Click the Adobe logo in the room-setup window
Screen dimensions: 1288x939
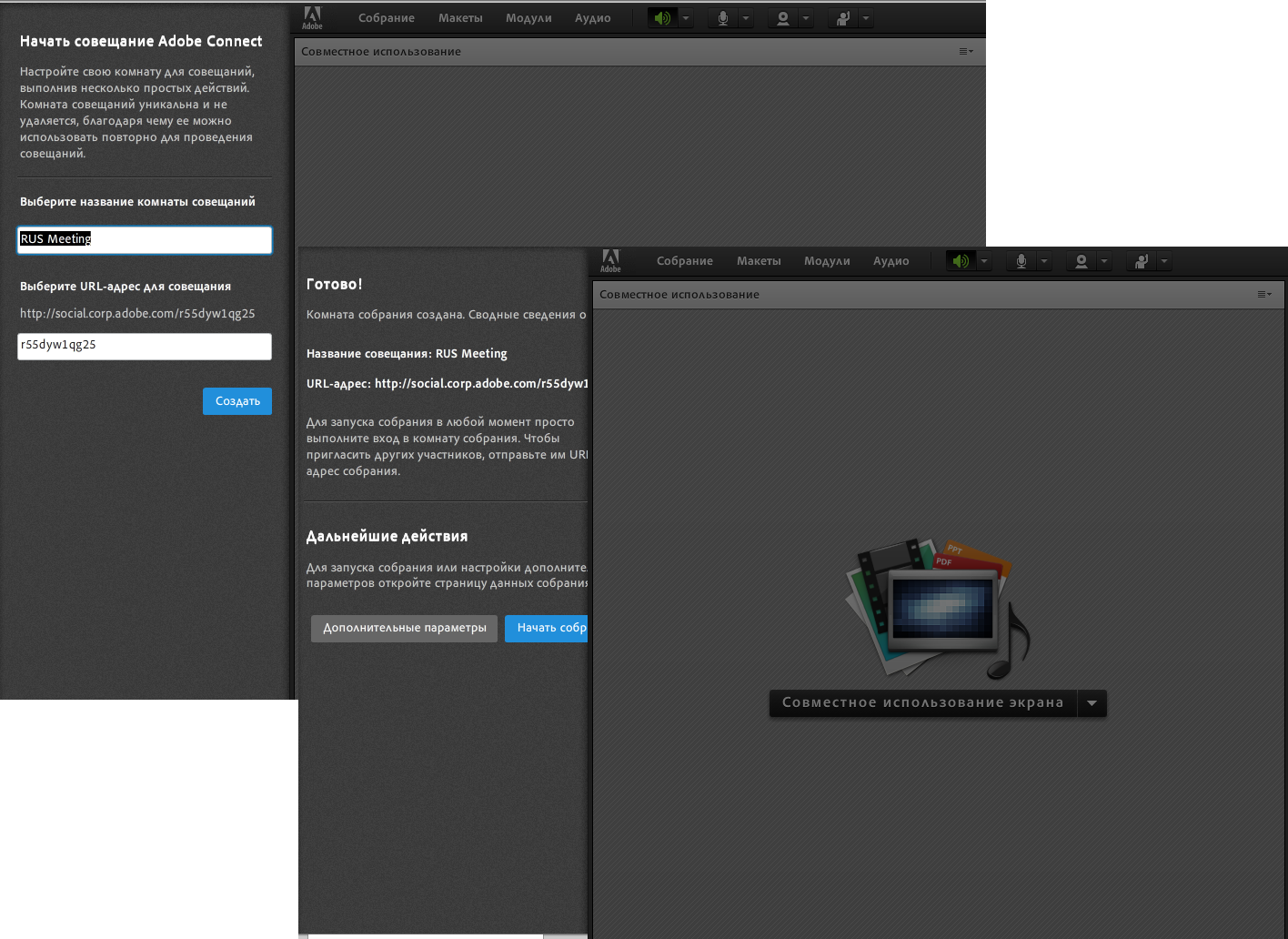(x=312, y=17)
